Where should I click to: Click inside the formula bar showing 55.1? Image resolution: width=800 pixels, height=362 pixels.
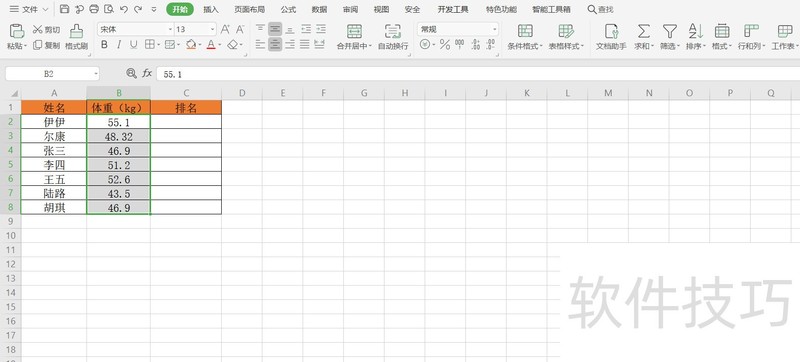point(478,74)
